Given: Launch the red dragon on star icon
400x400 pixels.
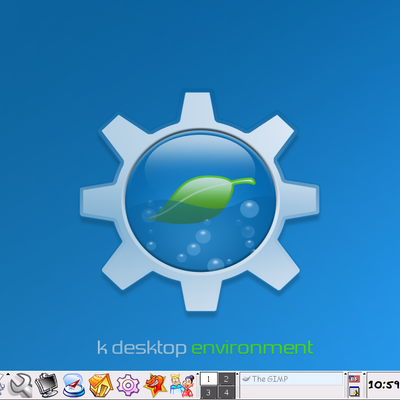Looking at the screenshot, I should click(x=155, y=386).
